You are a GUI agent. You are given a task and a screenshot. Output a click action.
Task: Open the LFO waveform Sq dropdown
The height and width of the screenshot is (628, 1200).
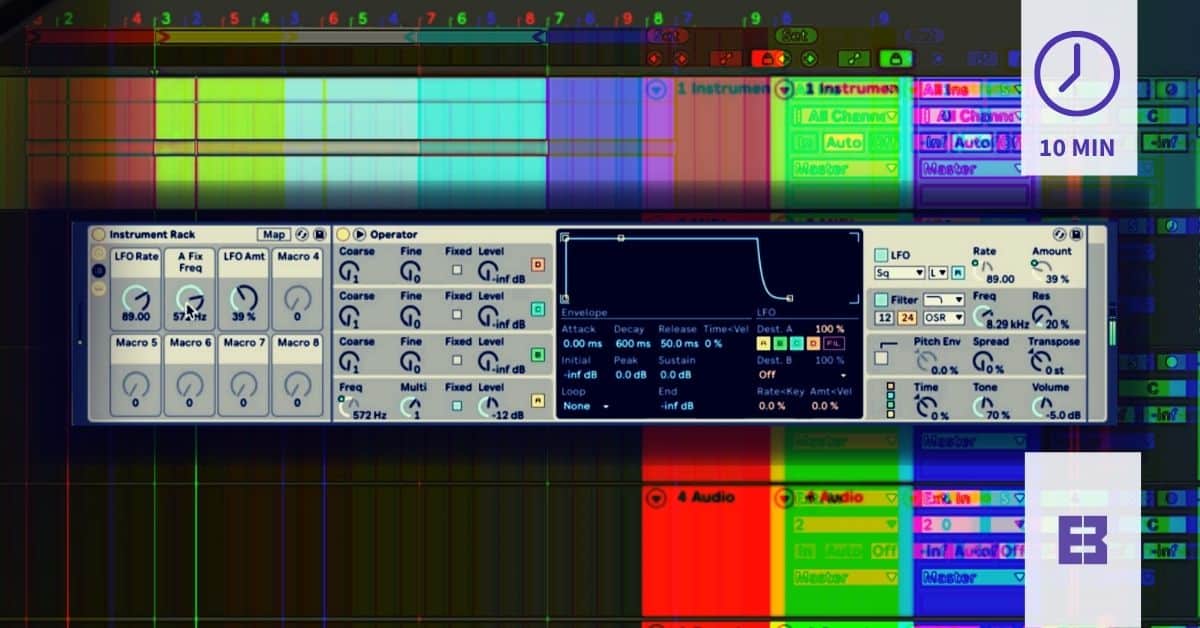point(900,272)
